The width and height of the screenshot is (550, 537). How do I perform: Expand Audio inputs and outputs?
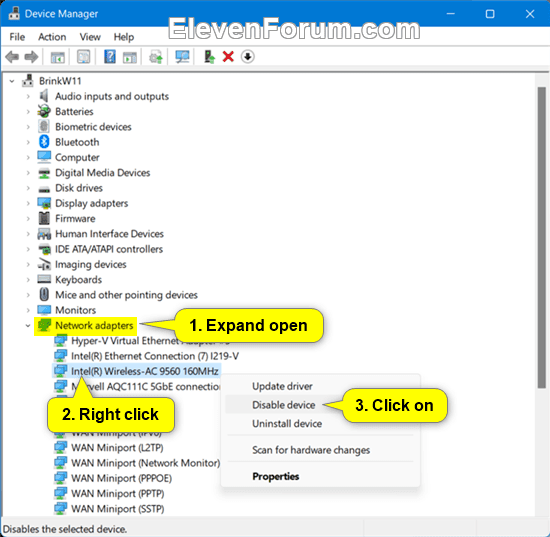pos(28,96)
